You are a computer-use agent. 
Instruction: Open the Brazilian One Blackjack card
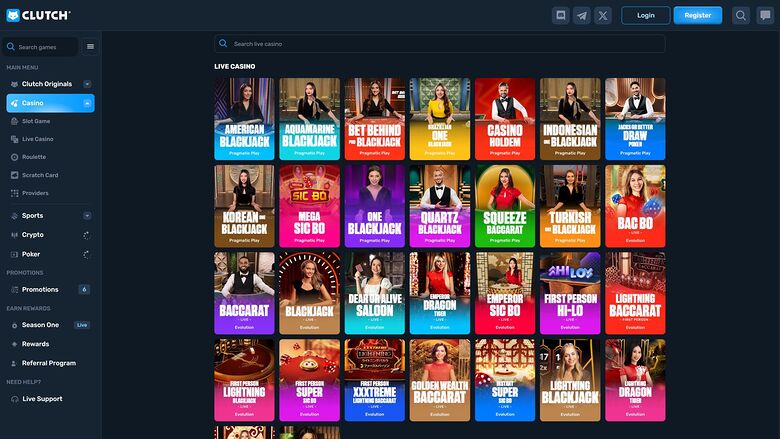point(440,119)
